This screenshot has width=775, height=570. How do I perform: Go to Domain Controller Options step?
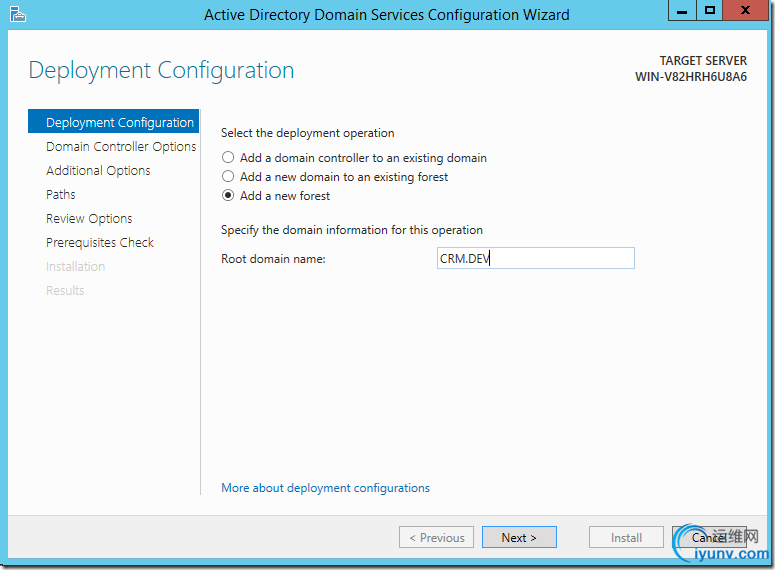(121, 146)
